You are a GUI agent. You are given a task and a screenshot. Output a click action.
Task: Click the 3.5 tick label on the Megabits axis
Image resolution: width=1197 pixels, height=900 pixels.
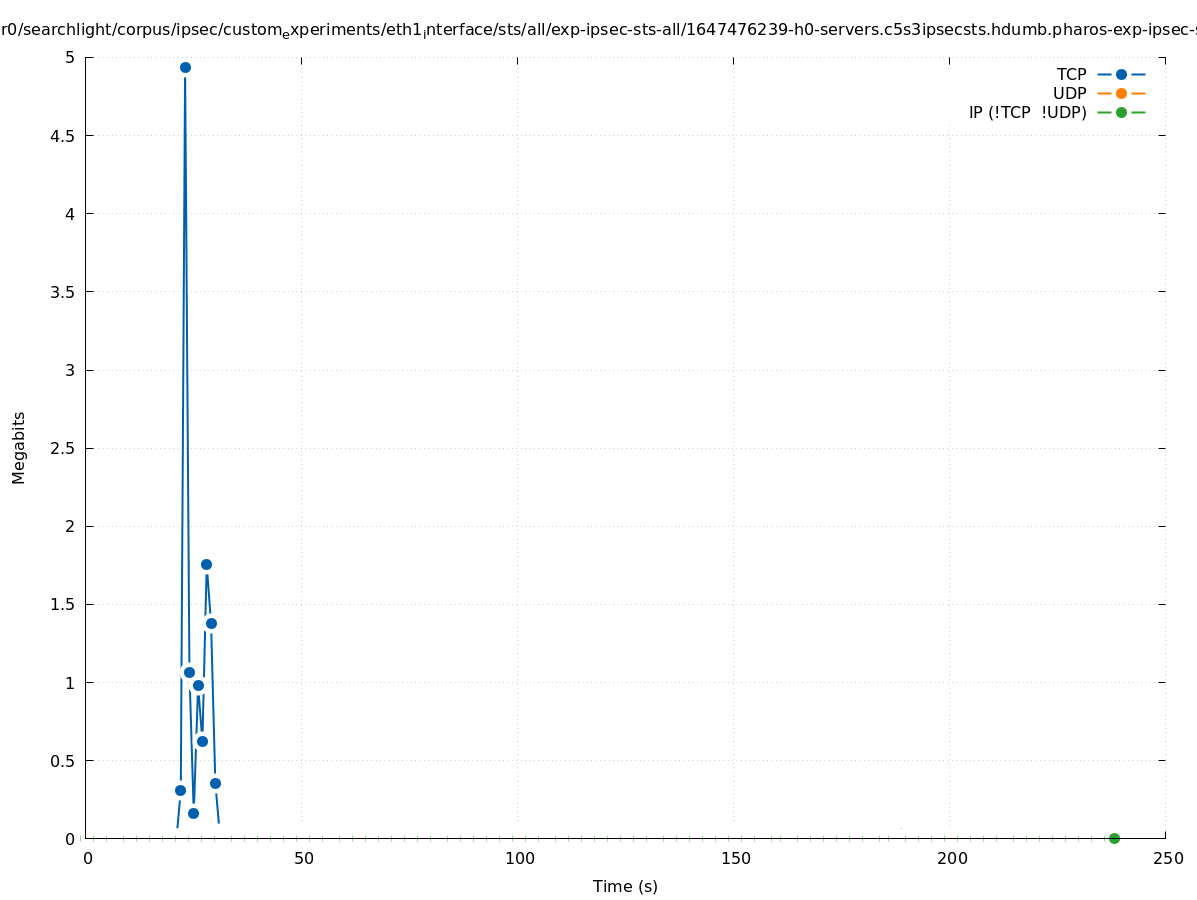pyautogui.click(x=62, y=292)
